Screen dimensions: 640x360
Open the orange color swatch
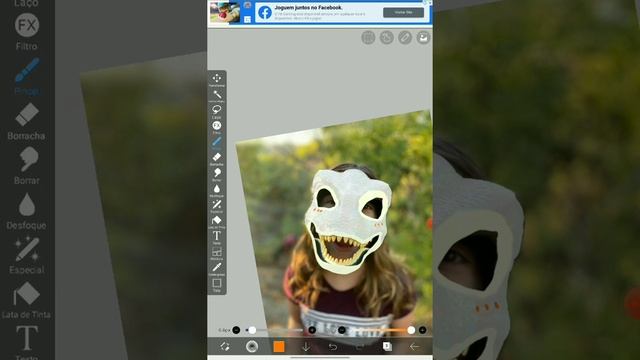click(x=279, y=347)
